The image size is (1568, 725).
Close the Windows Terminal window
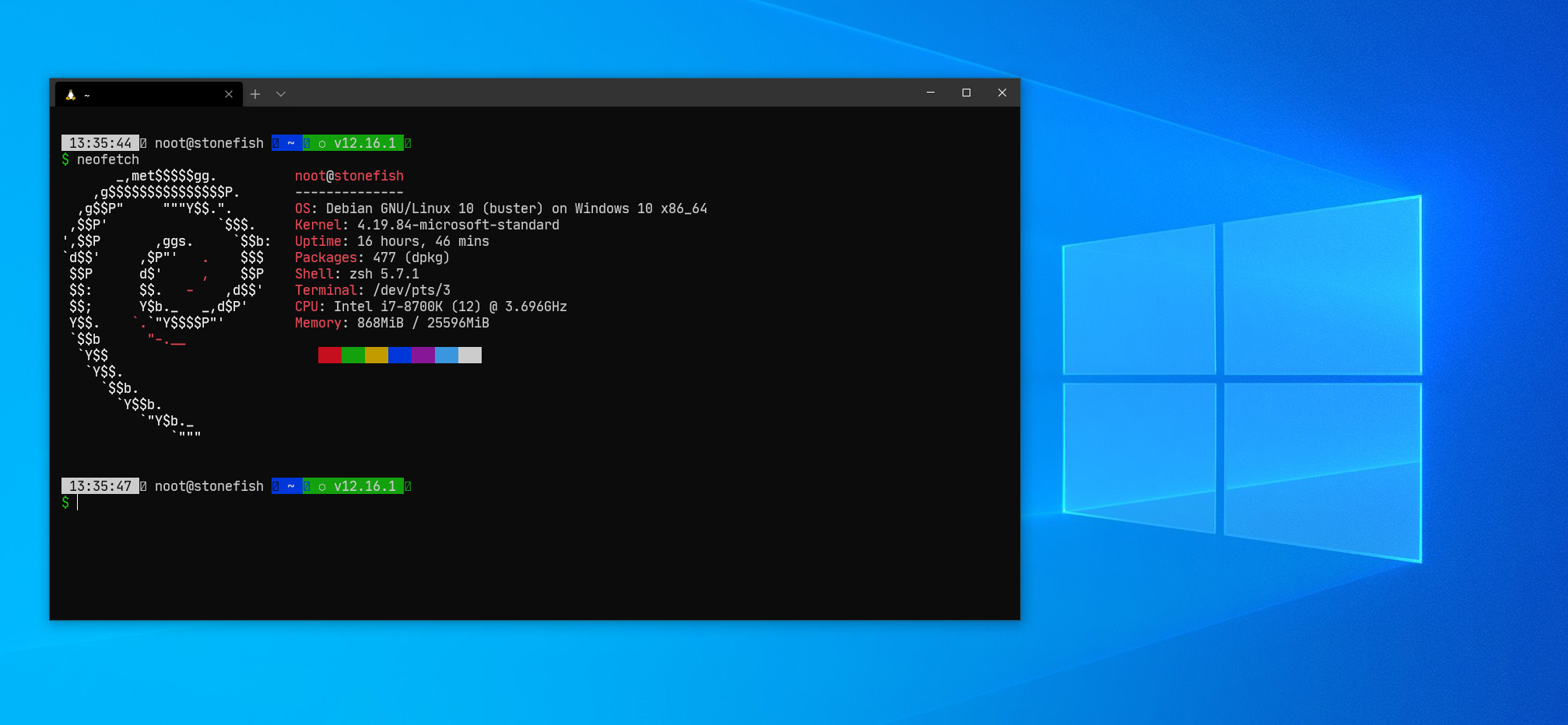[1002, 93]
